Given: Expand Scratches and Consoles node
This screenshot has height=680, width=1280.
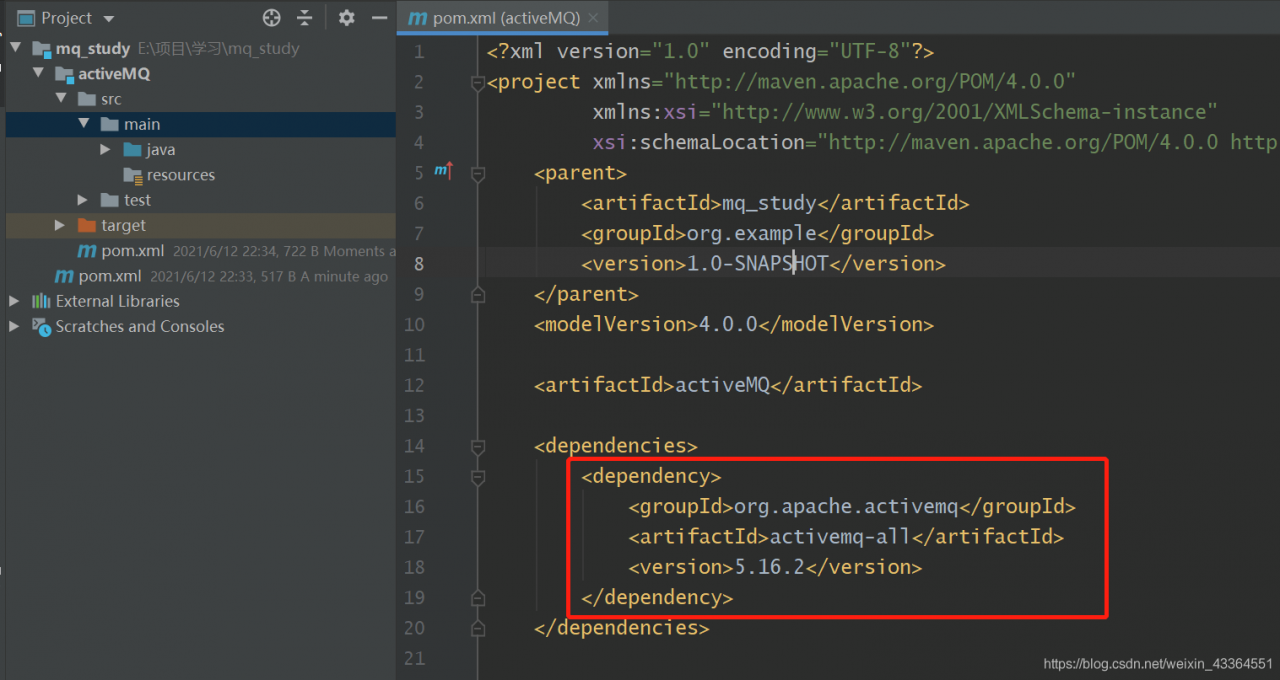Looking at the screenshot, I should [x=14, y=326].
